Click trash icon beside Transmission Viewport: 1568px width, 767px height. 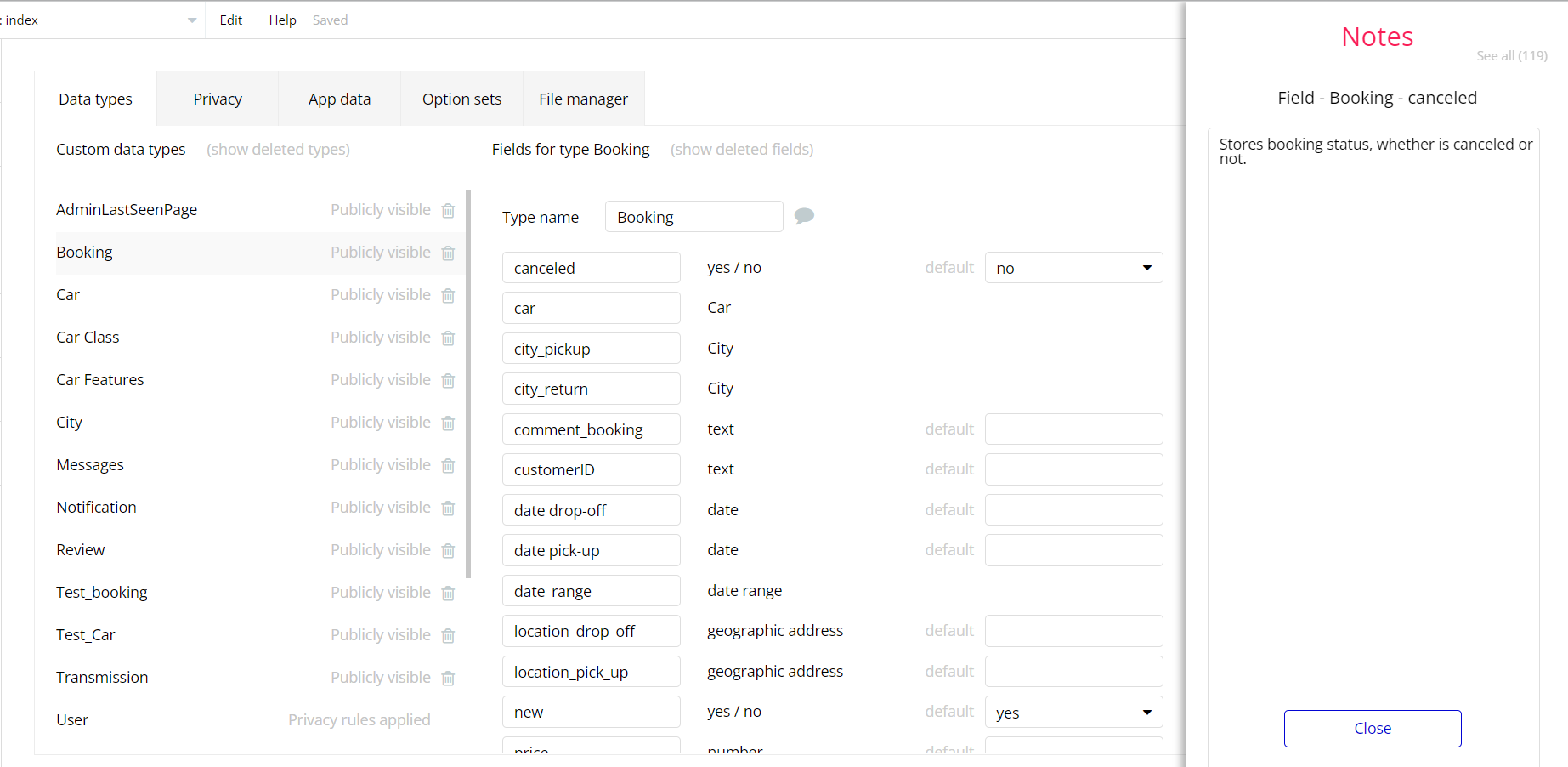click(x=449, y=678)
